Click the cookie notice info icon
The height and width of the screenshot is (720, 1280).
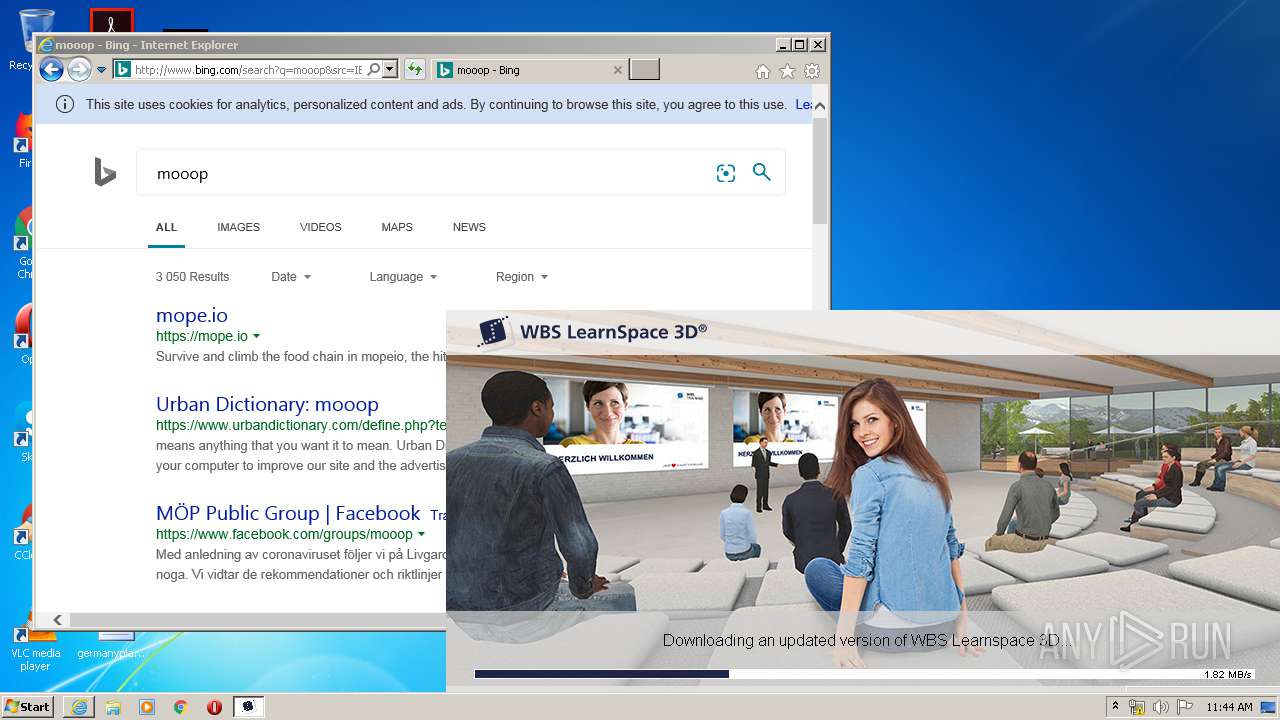coord(65,104)
